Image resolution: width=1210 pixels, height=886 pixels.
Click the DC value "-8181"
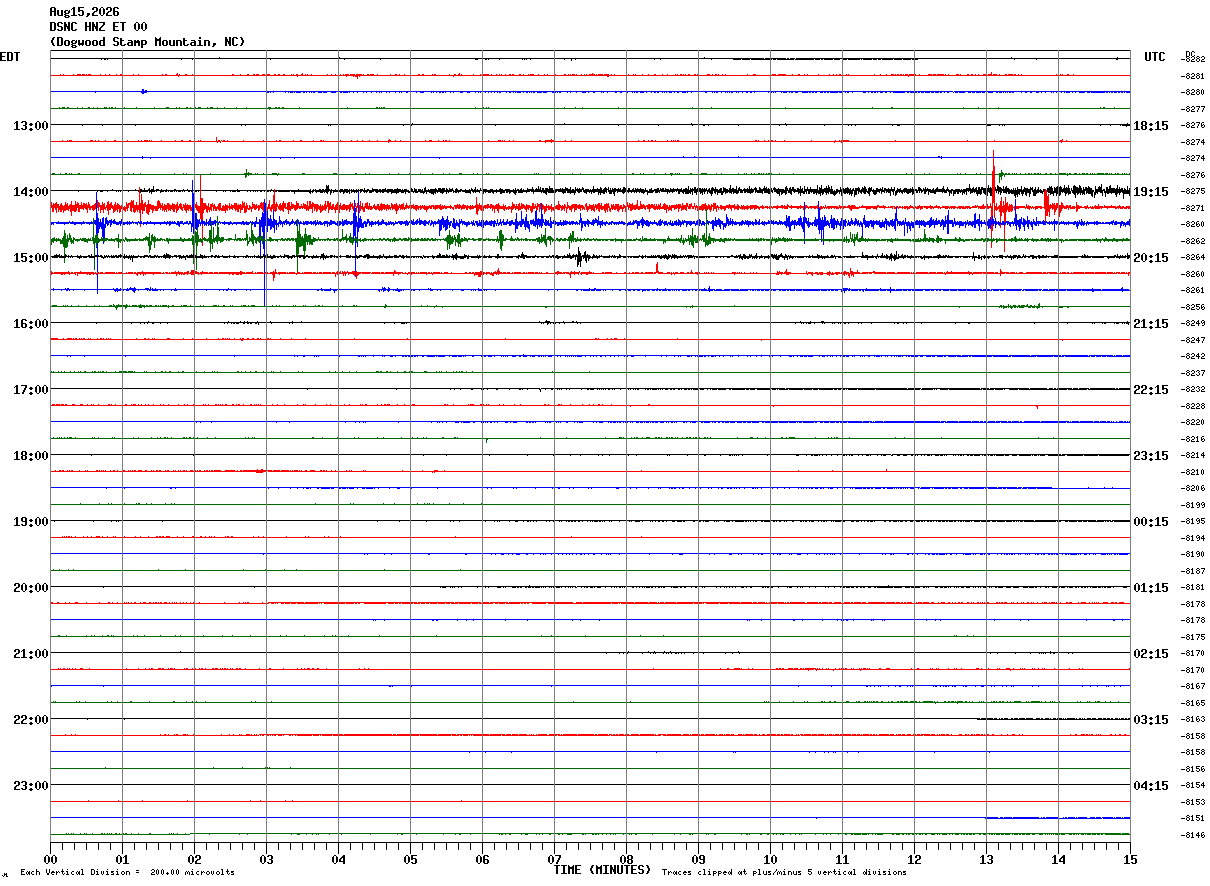pyautogui.click(x=1194, y=587)
